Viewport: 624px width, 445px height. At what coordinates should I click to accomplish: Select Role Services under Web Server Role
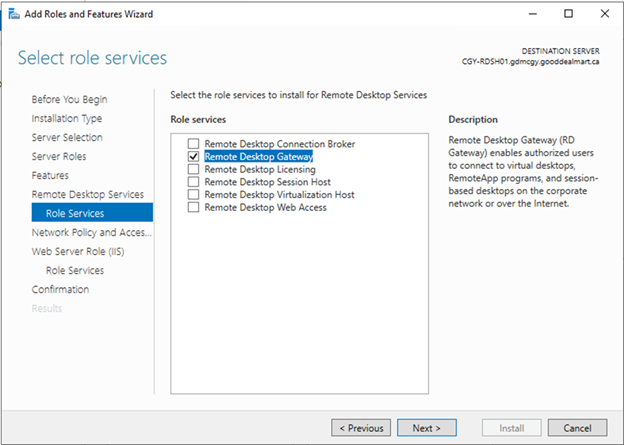click(x=75, y=271)
